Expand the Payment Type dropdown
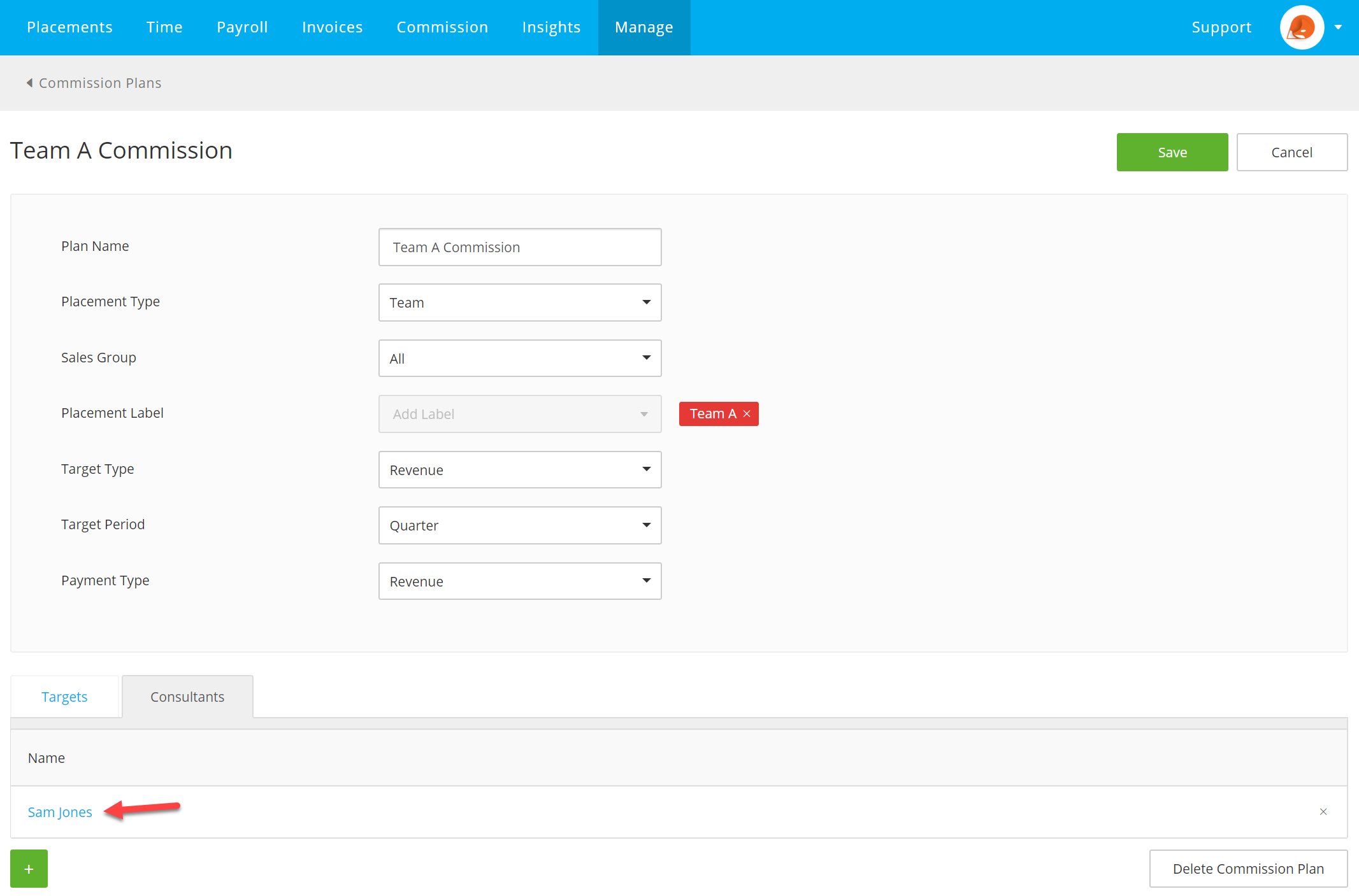 520,581
